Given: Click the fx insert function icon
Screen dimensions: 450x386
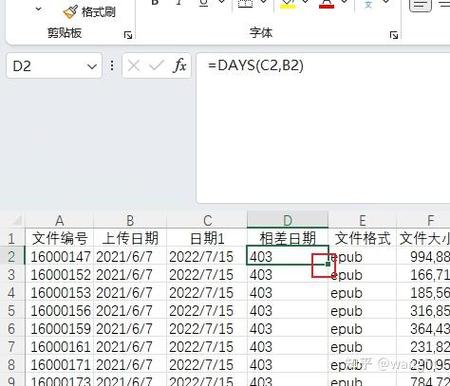Looking at the screenshot, I should (180, 65).
